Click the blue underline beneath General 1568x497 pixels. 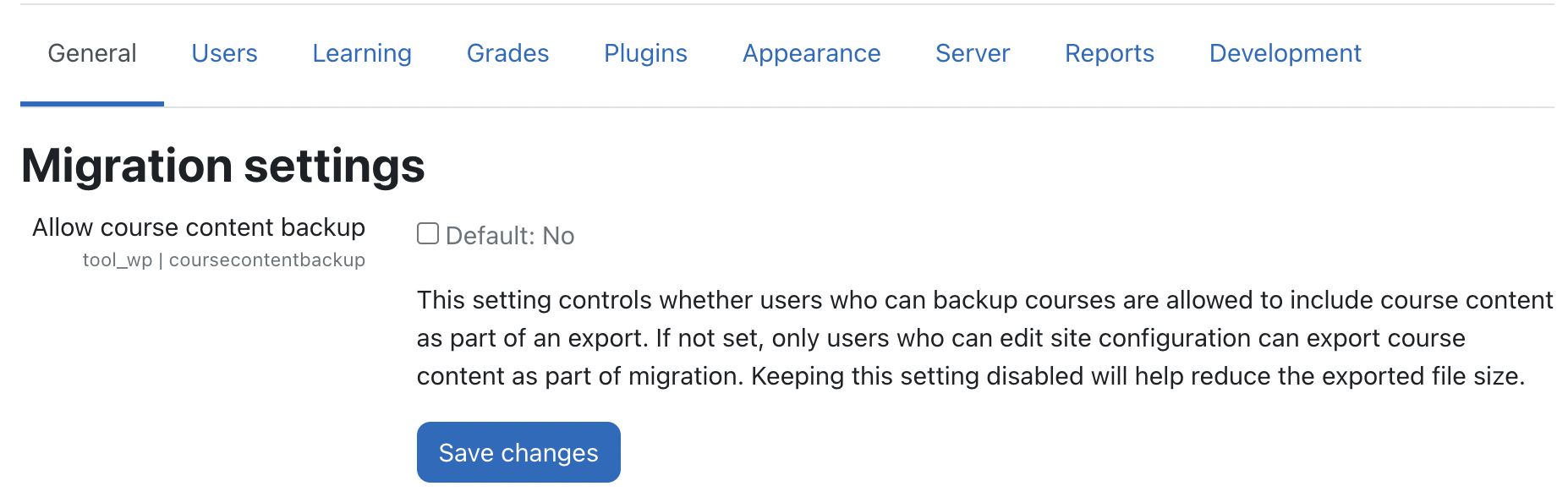click(x=92, y=104)
